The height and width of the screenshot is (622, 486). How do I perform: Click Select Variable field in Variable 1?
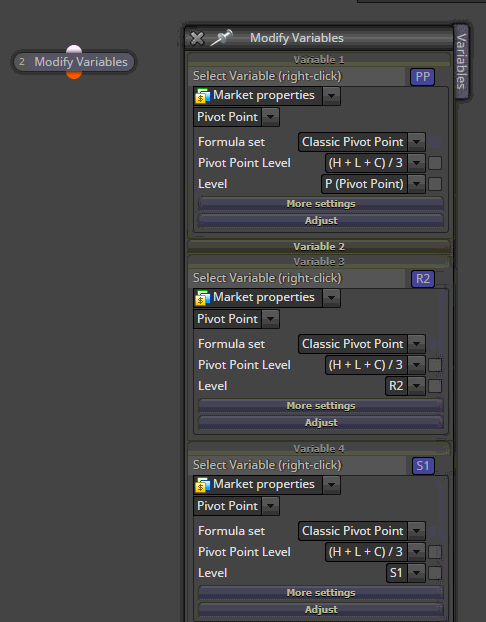pos(298,76)
